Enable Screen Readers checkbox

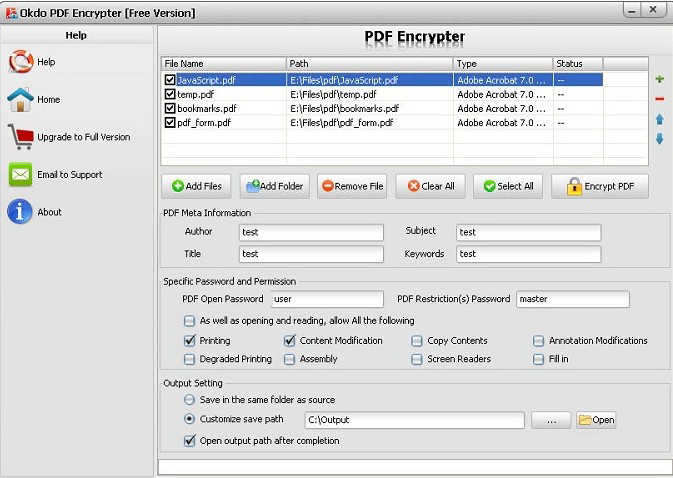(x=416, y=359)
